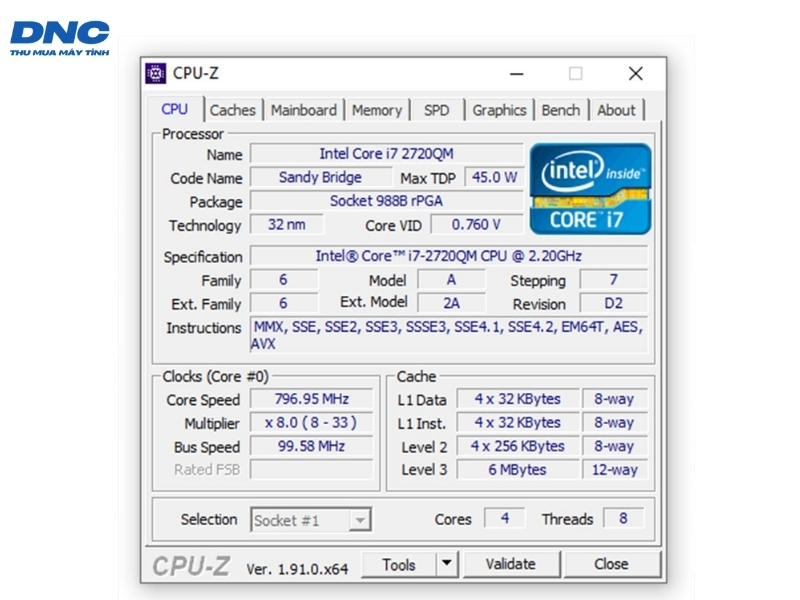Close the CPU-Z window with the X
The width and height of the screenshot is (800, 600).
[x=635, y=74]
